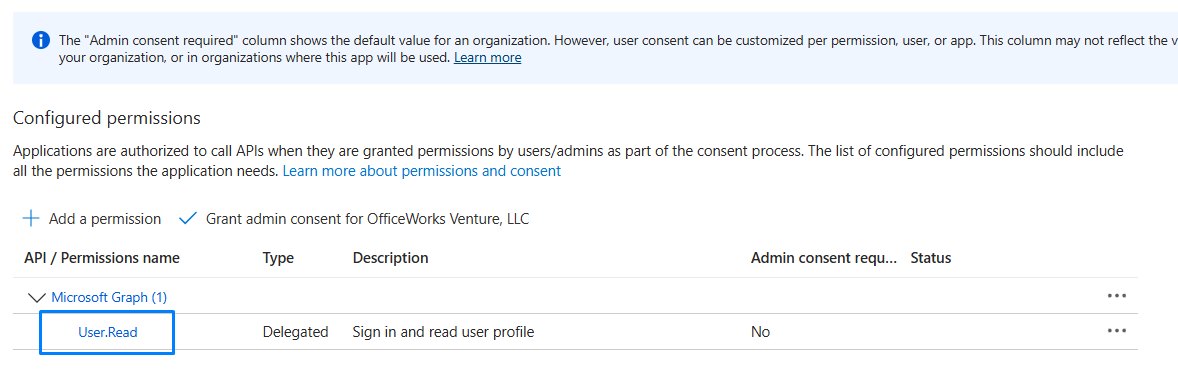Open ellipsis menu for User.Read row
Screen dimensions: 1178x388
pyautogui.click(x=1116, y=330)
